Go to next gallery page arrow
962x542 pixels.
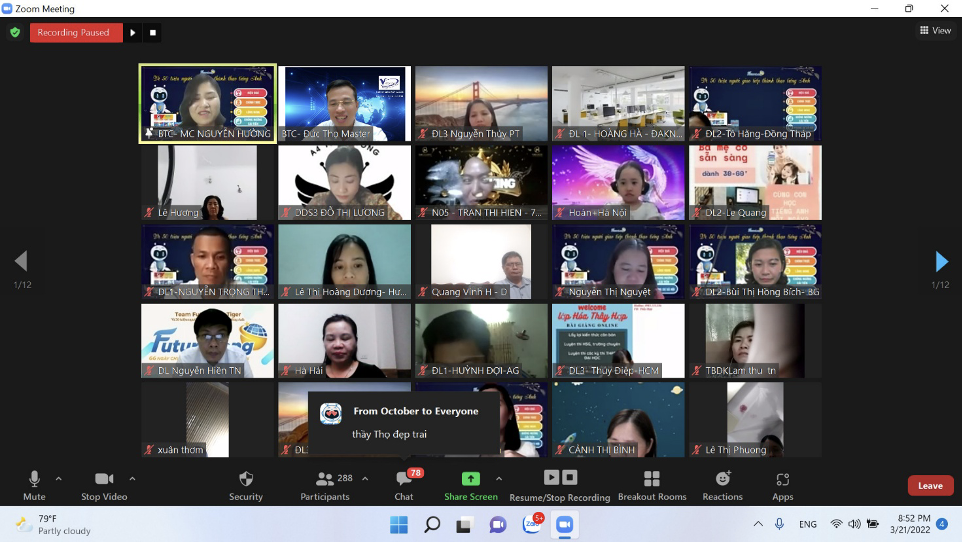coord(941,262)
